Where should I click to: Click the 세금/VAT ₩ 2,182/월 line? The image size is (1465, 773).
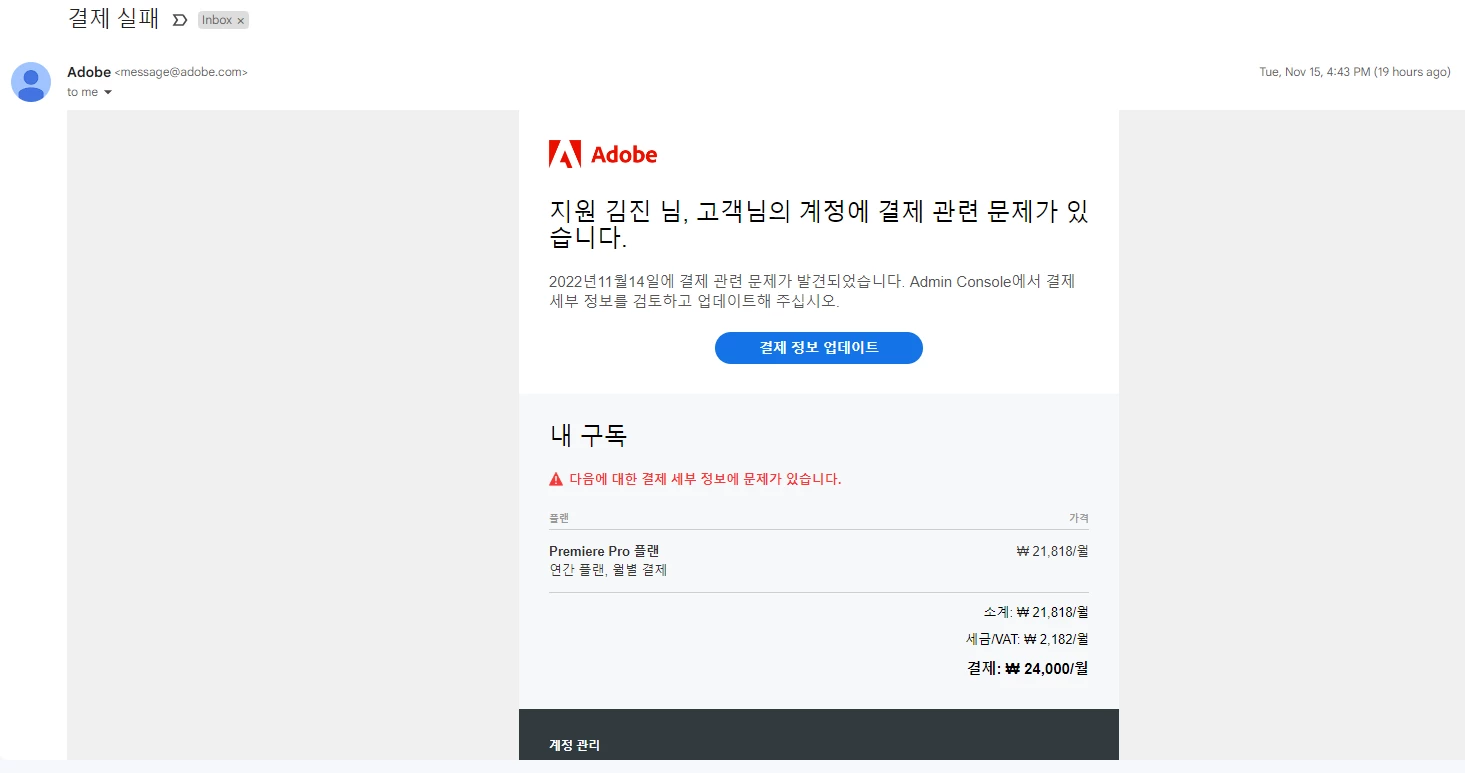point(1027,639)
